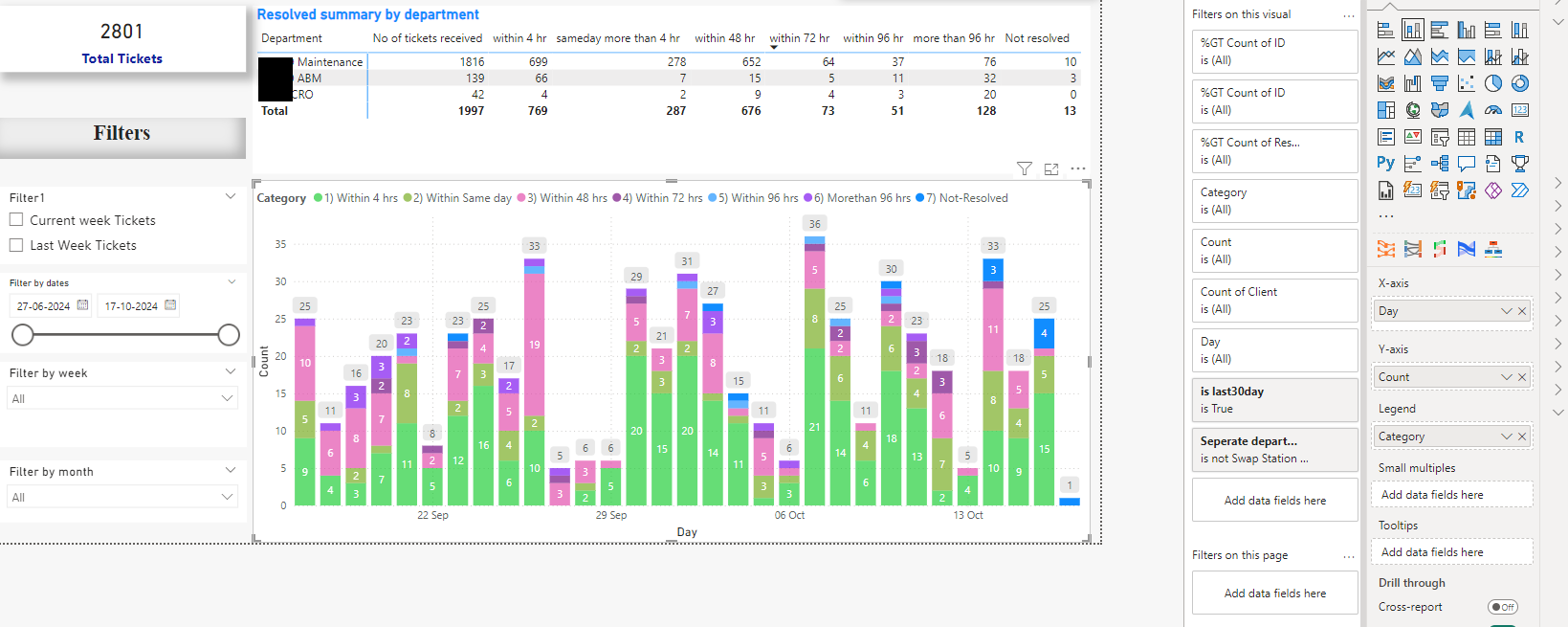The height and width of the screenshot is (627, 1568).
Task: Tick the Current week Tickets checkbox
Action: [16, 219]
